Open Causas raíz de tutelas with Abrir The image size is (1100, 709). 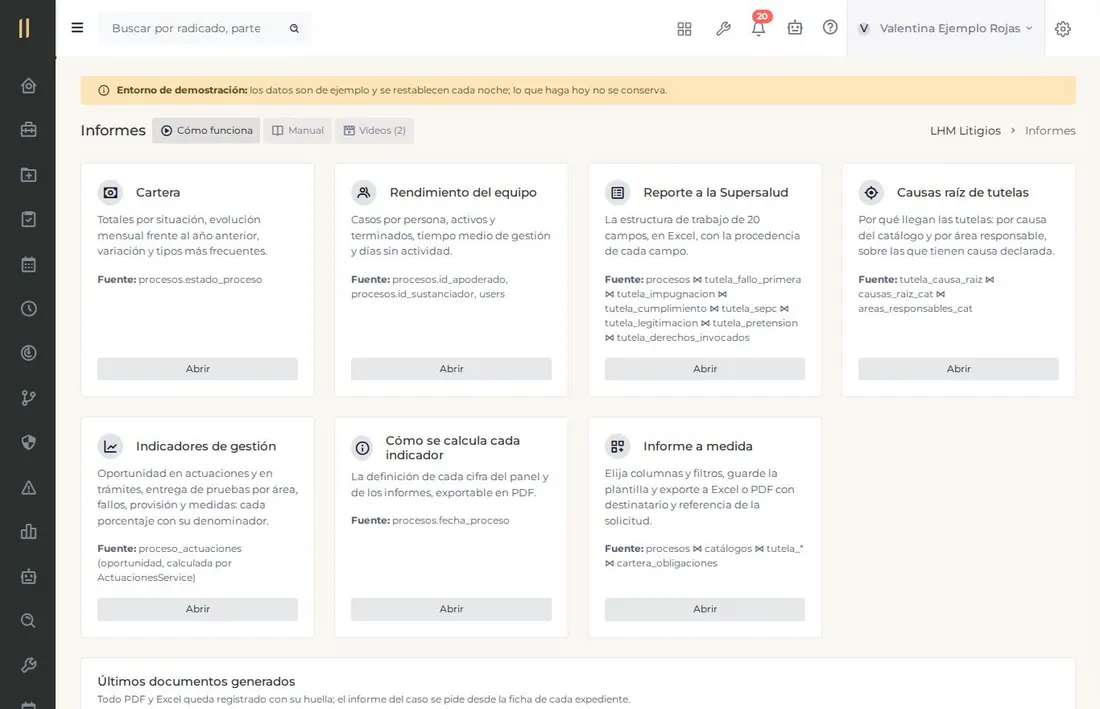pyautogui.click(x=958, y=369)
